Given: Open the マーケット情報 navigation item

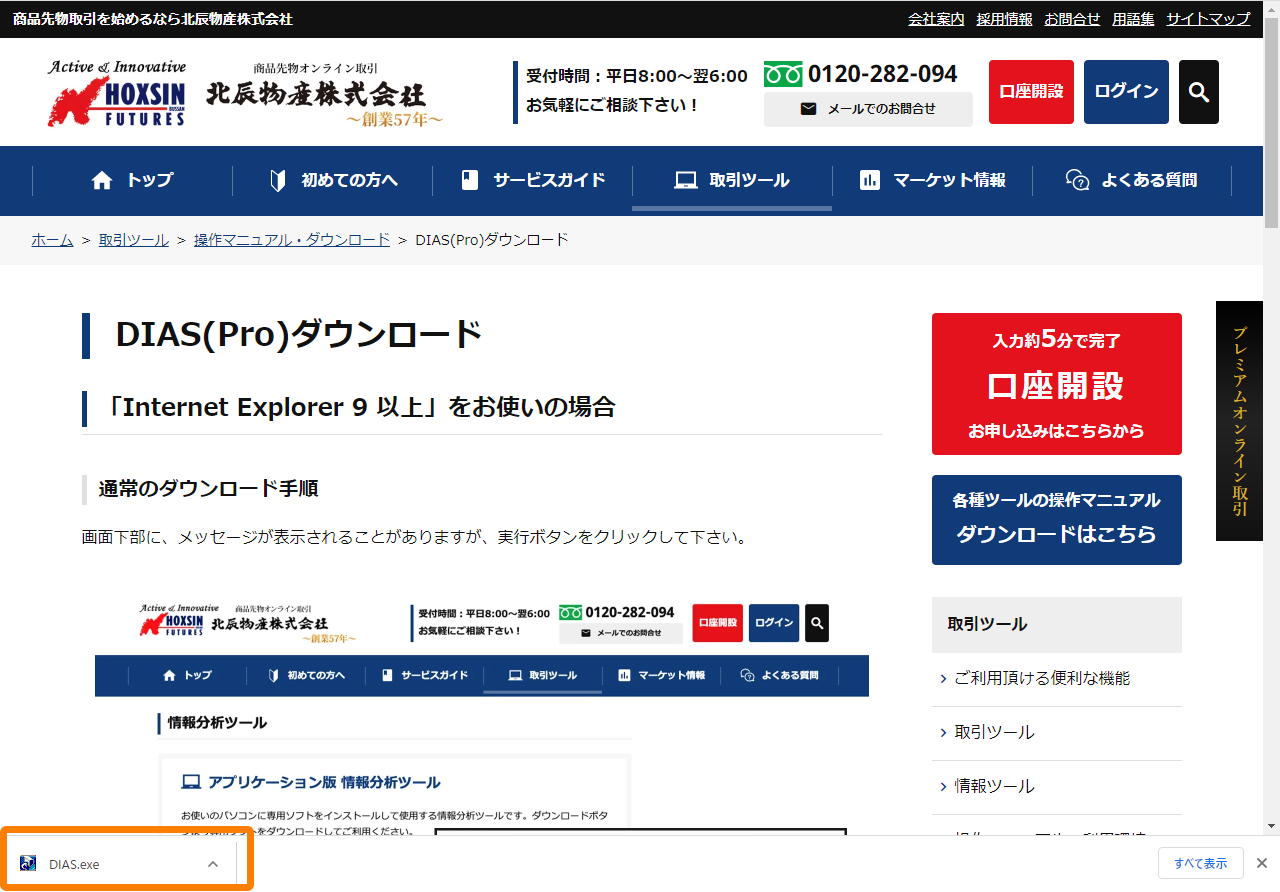Looking at the screenshot, I should [932, 180].
